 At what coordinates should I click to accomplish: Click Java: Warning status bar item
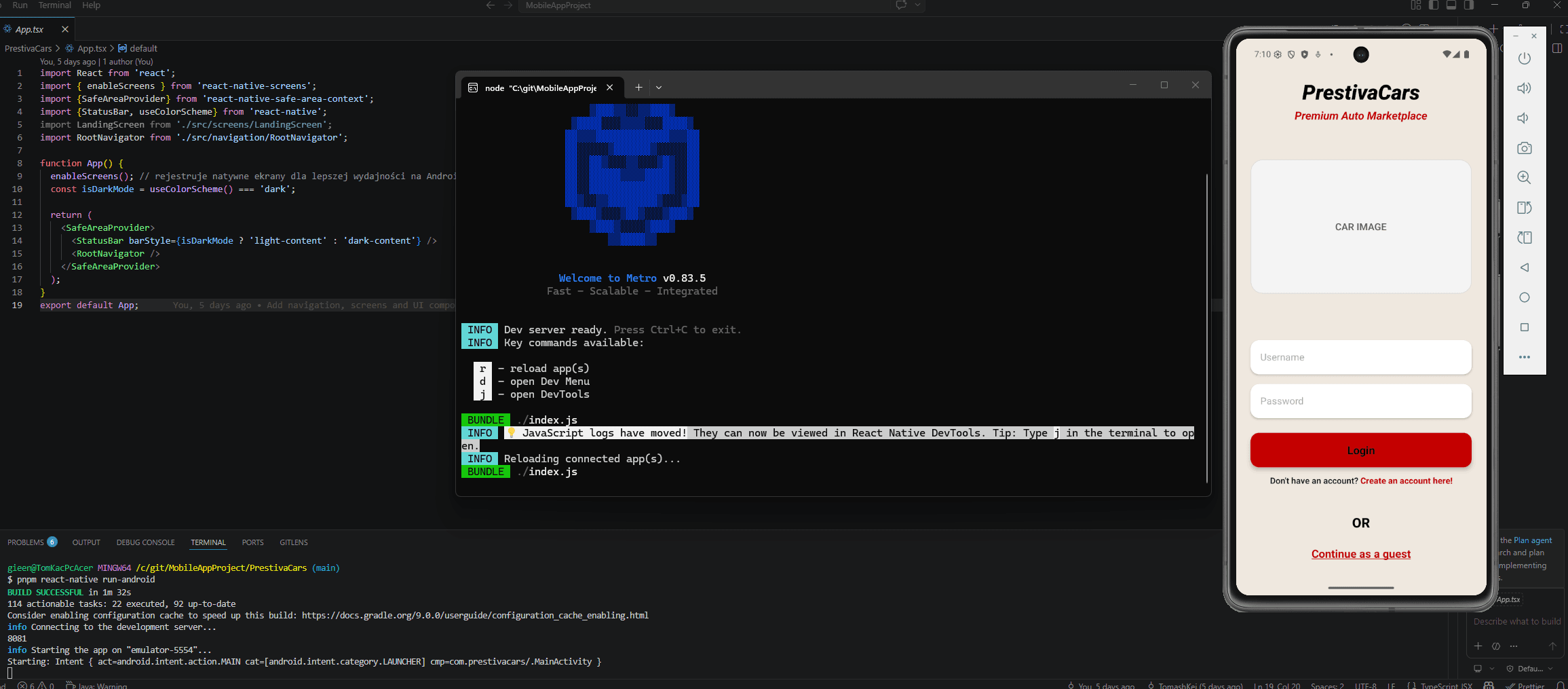click(96, 685)
